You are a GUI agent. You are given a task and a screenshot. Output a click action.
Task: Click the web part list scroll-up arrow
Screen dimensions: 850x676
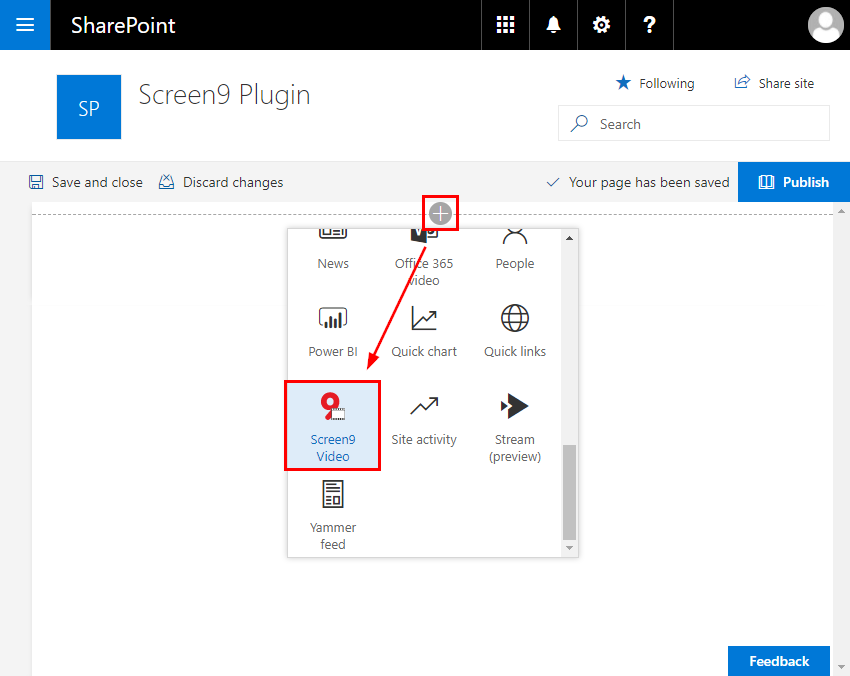click(x=569, y=238)
